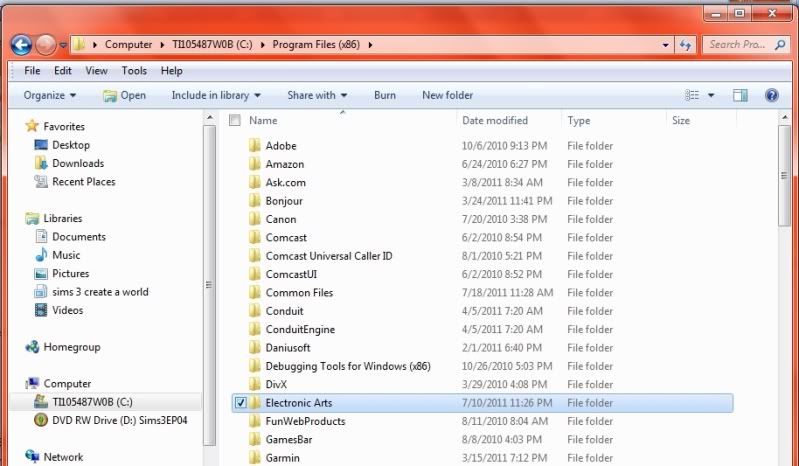Open the Videos library
This screenshot has height=466, width=799.
67,310
